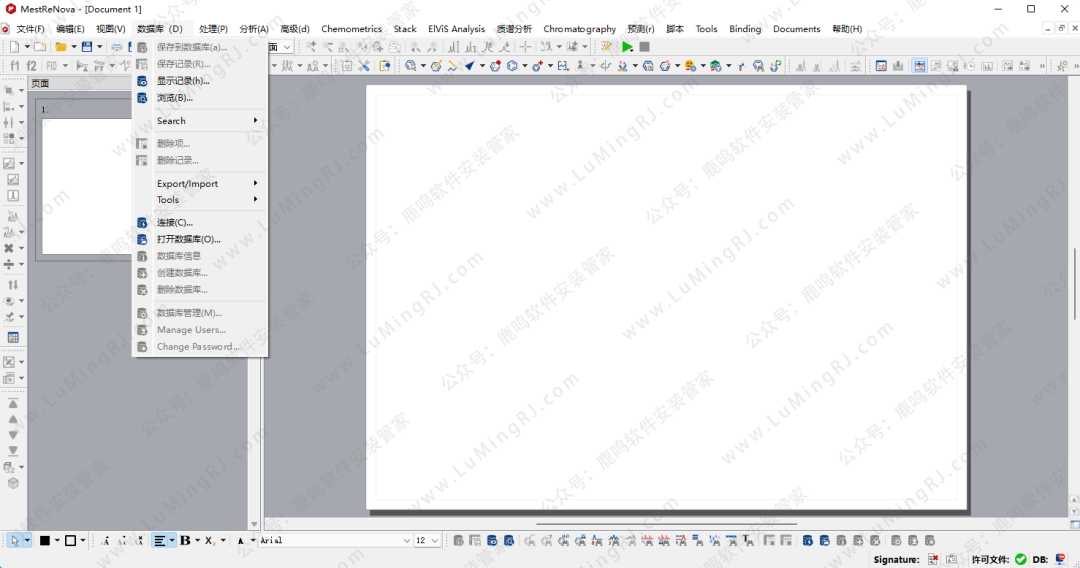Click the f1 toolbar button
The image size is (1080, 568).
click(x=15, y=66)
